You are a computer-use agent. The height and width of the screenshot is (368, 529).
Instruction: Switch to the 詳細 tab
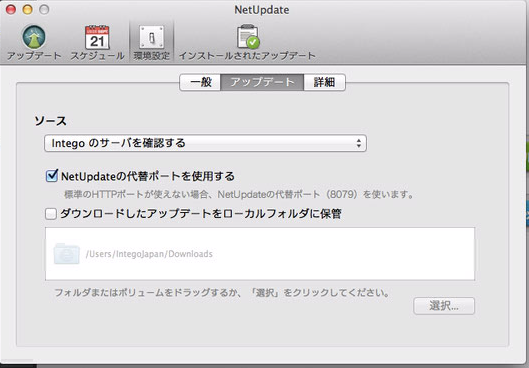[x=324, y=82]
